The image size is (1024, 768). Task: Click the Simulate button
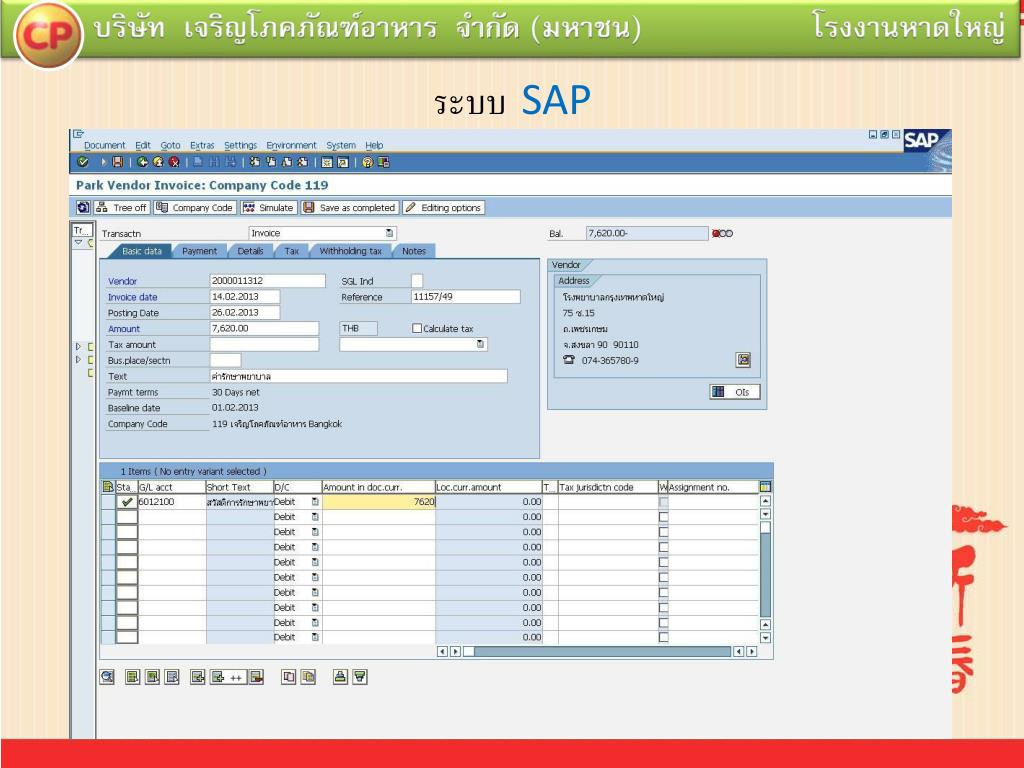(268, 208)
